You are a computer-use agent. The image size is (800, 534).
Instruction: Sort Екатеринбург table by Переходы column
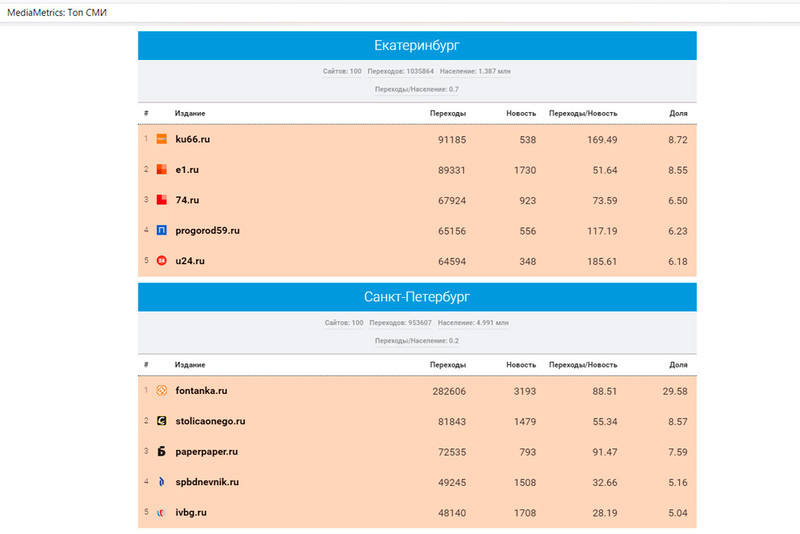[x=447, y=113]
